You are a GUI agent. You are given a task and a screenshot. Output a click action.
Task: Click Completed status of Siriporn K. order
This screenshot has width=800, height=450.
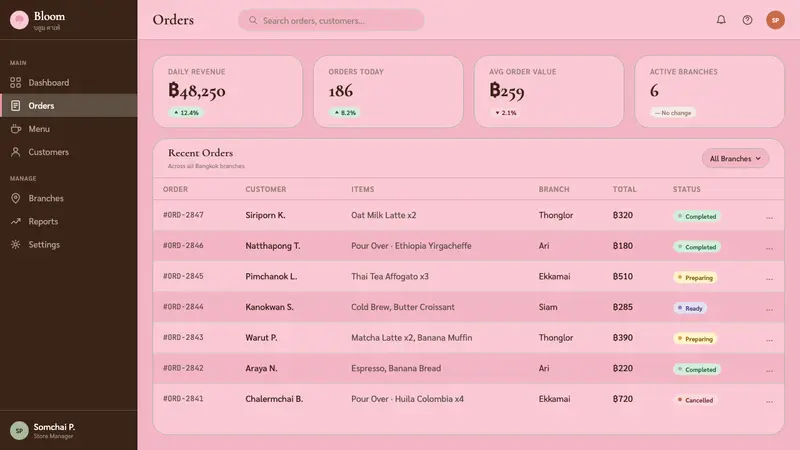pyautogui.click(x=697, y=216)
